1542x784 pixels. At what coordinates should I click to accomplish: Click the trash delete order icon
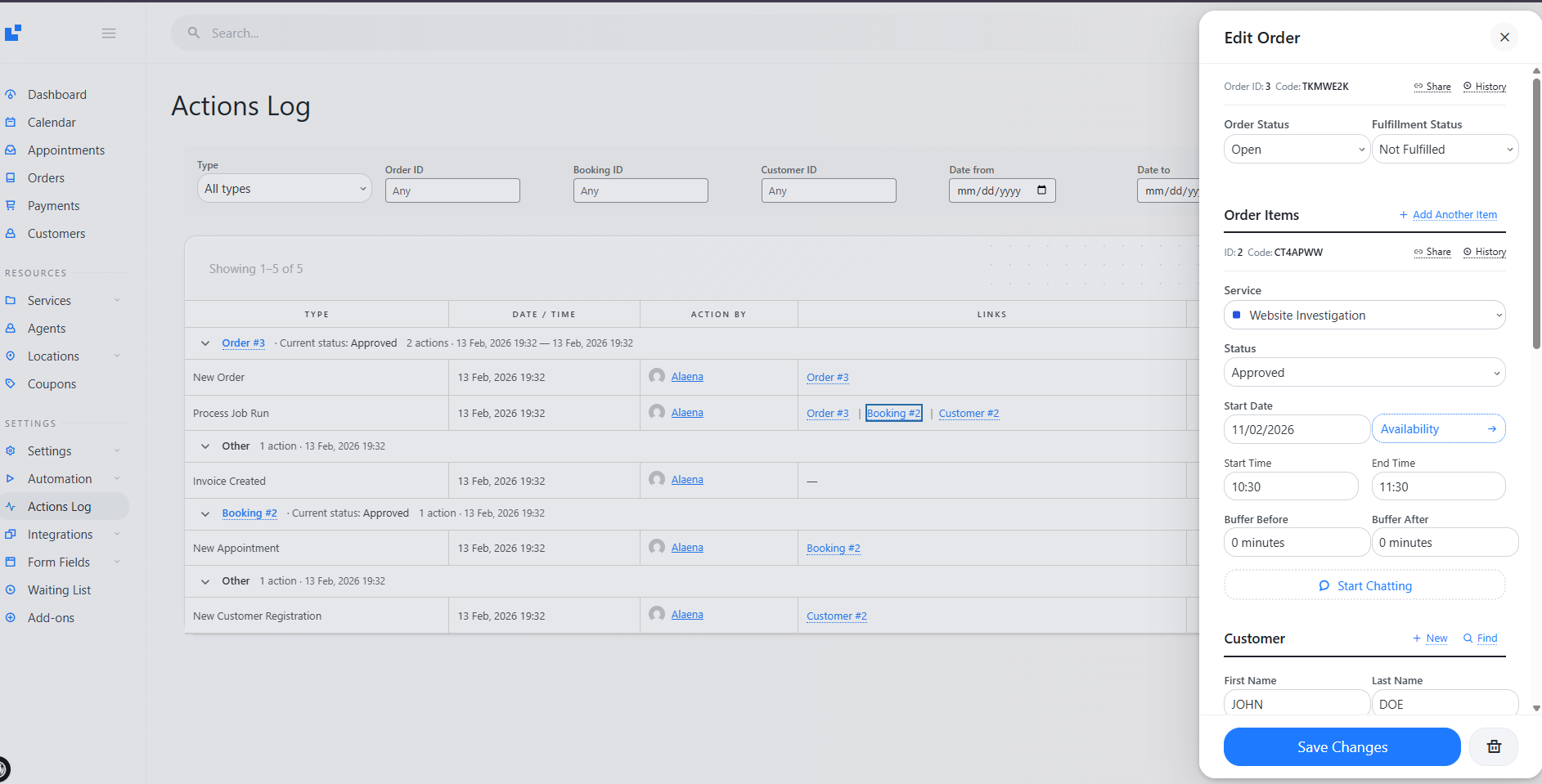coord(1493,746)
